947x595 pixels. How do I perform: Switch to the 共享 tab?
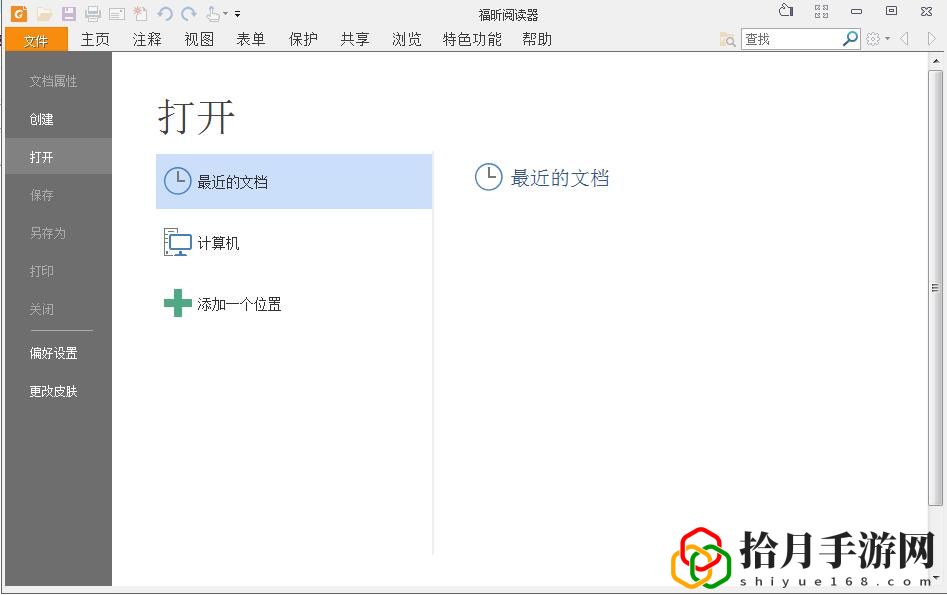[355, 39]
